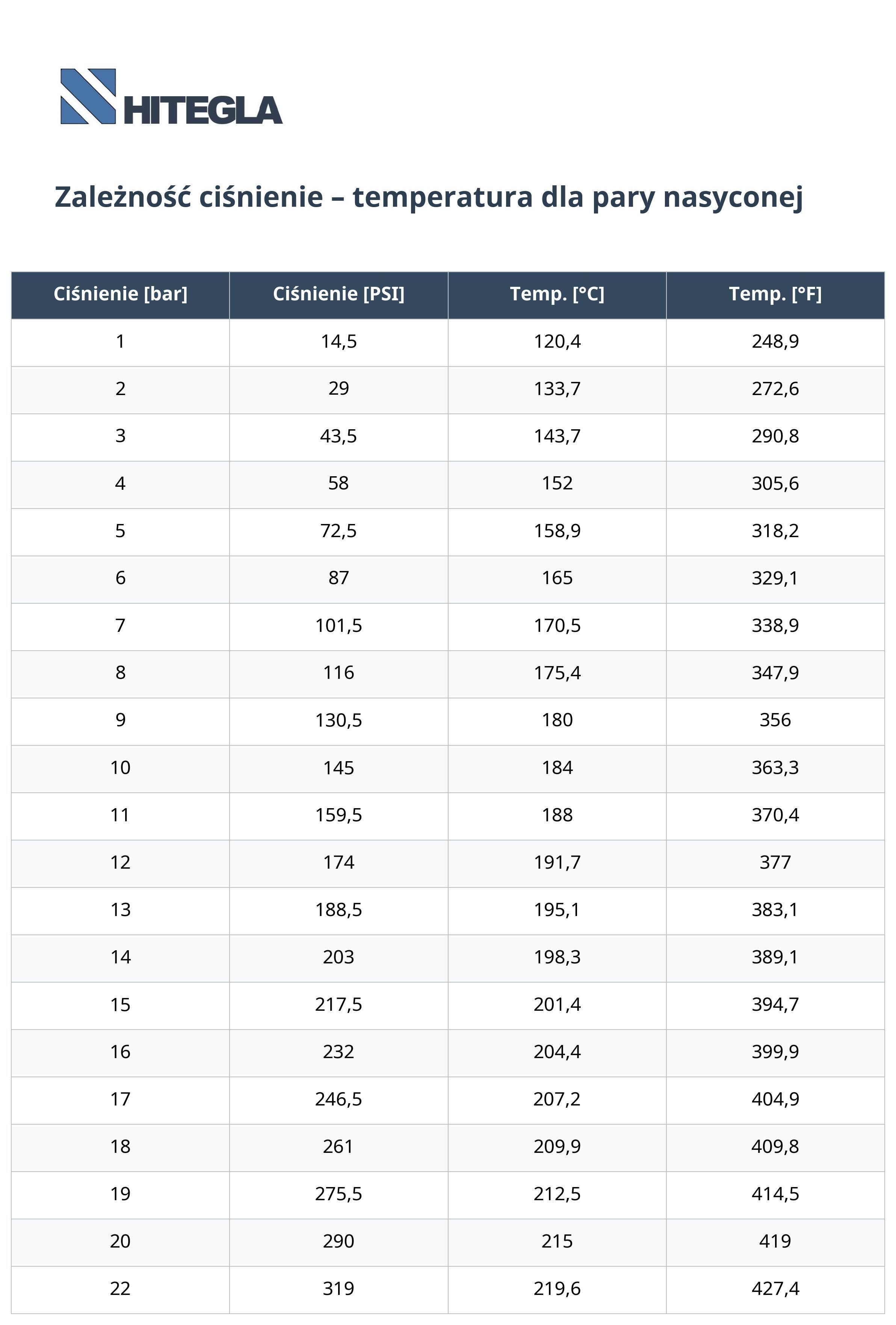Click the Temp. [°F] column header

click(x=775, y=294)
